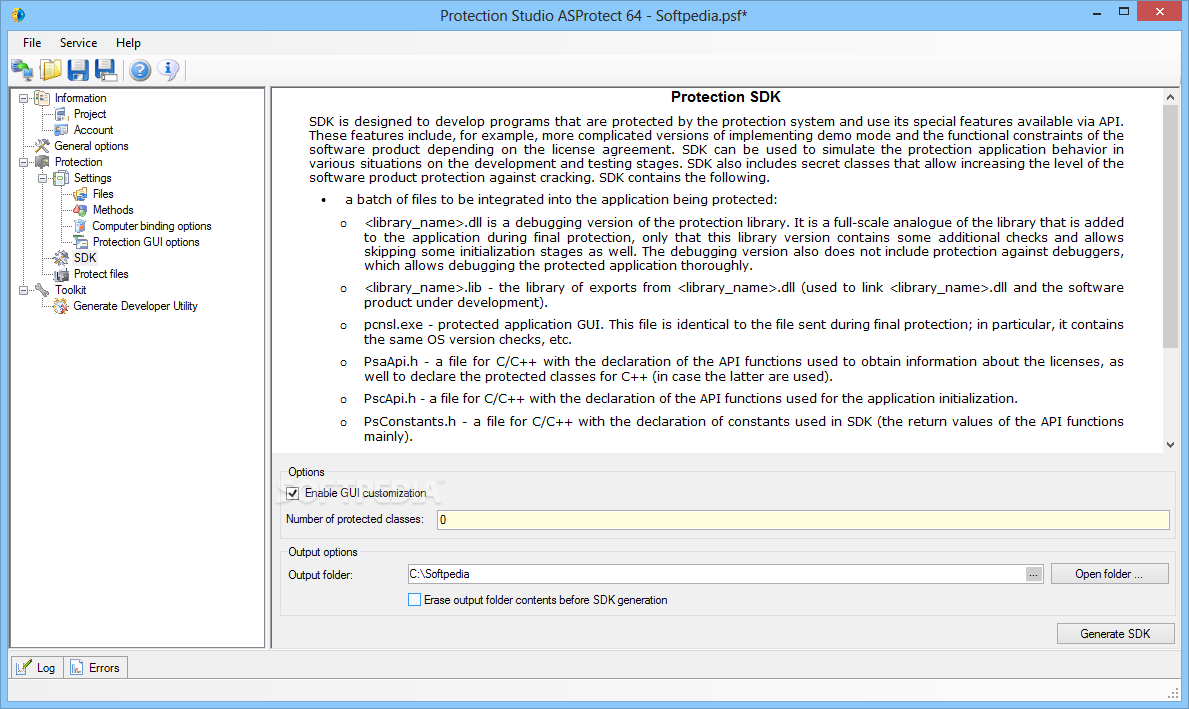Image resolution: width=1189 pixels, height=709 pixels.
Task: Focus the Number of protected classes field
Action: [x=803, y=519]
